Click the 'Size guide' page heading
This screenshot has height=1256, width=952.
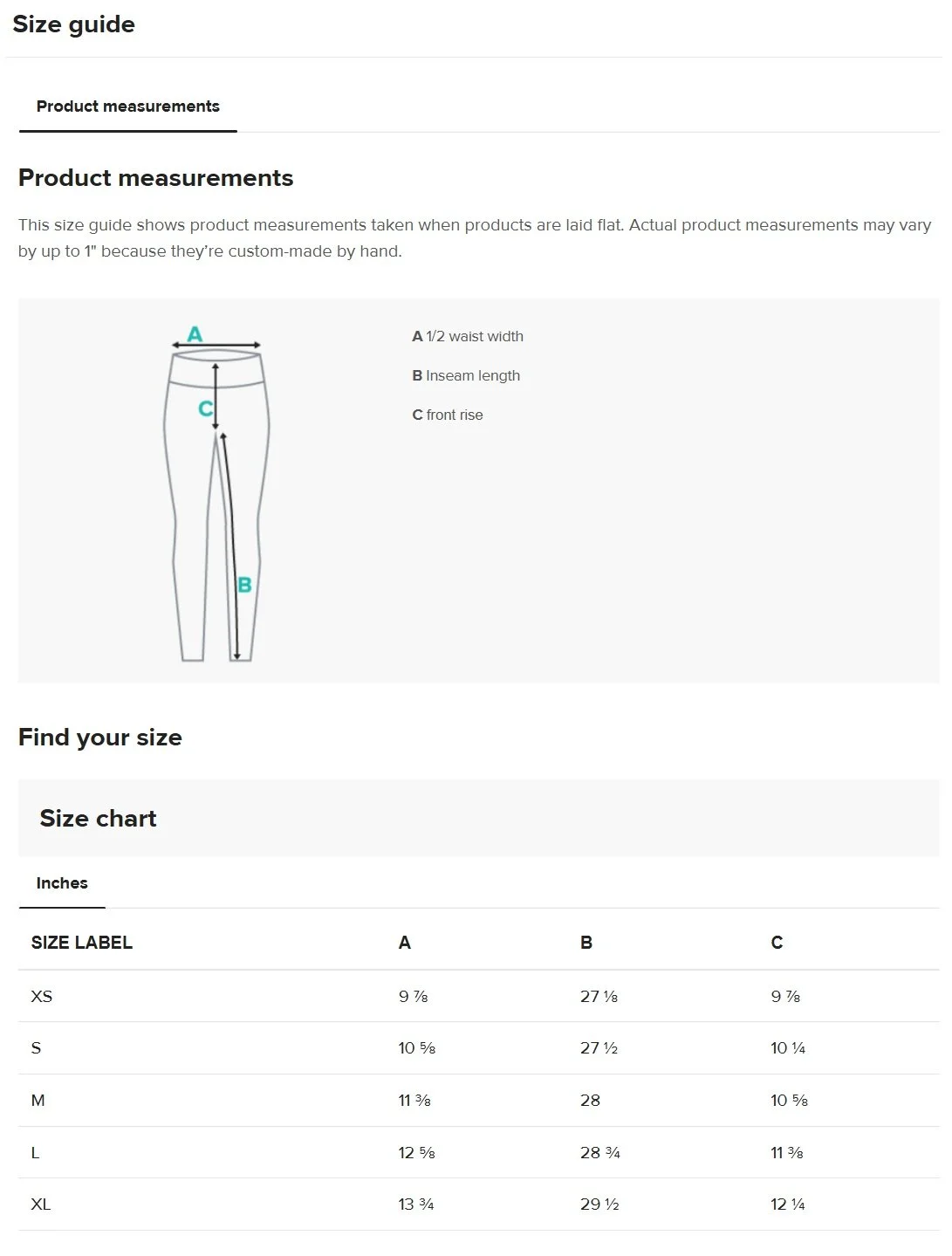[x=74, y=24]
